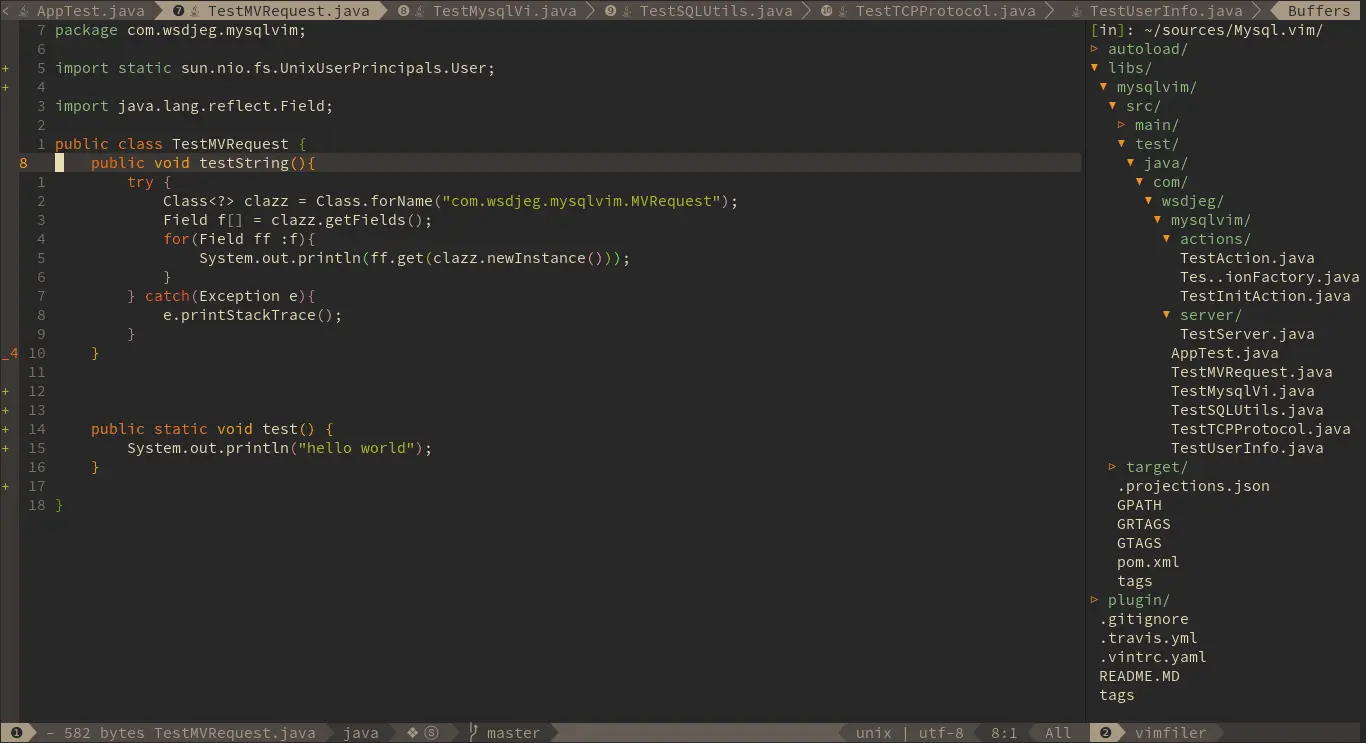The height and width of the screenshot is (743, 1366).
Task: Click the 8:1 cursor position indicator
Action: (1004, 733)
